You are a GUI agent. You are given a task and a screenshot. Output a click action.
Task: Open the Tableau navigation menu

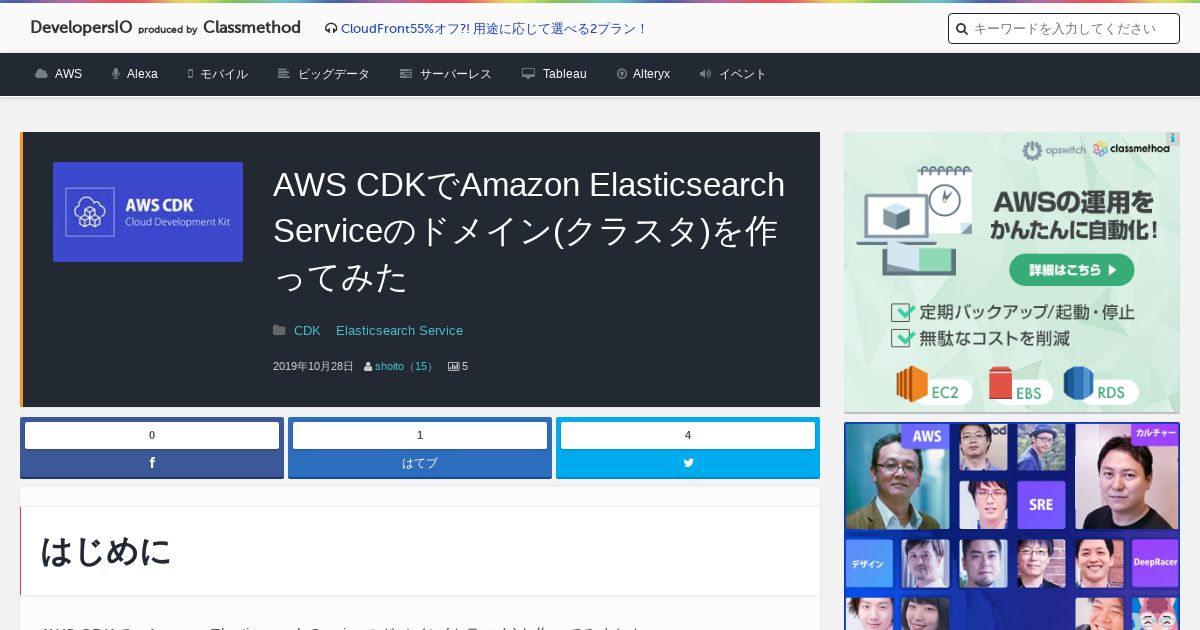click(x=554, y=74)
